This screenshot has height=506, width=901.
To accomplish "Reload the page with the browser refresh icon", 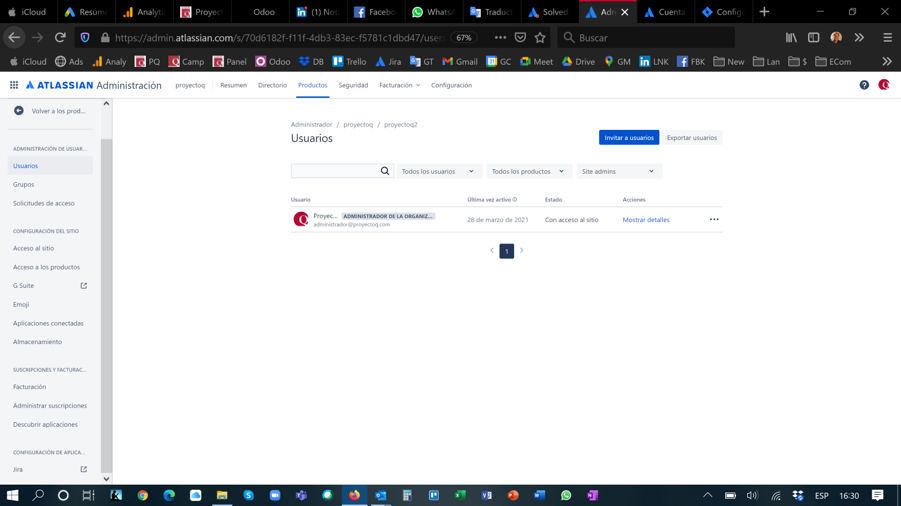I will click(x=60, y=38).
